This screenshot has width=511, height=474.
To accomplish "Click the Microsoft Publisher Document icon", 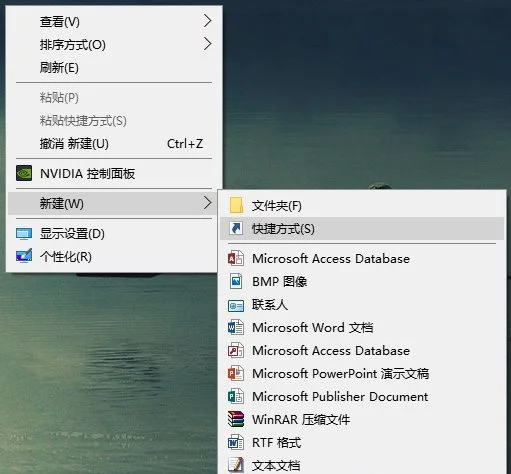I will point(236,396).
